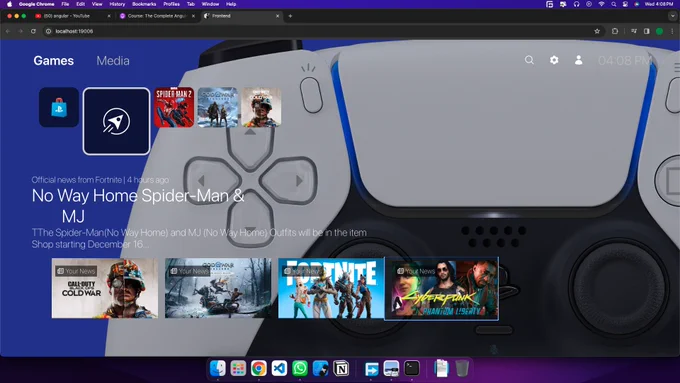Close the Frontend browser tab
This screenshot has width=680, height=383.
click(278, 16)
